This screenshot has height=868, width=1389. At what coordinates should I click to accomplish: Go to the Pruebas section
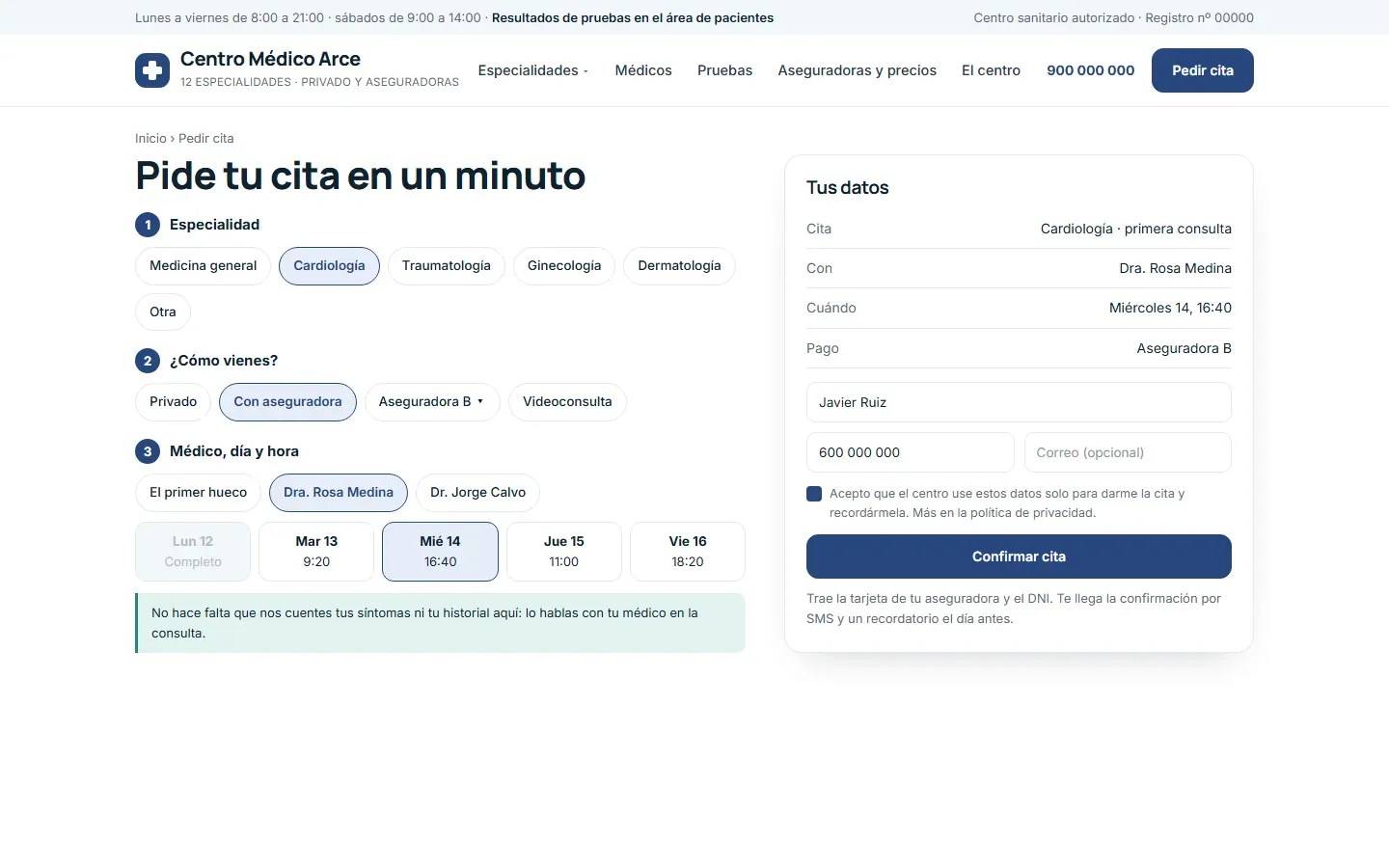(724, 70)
